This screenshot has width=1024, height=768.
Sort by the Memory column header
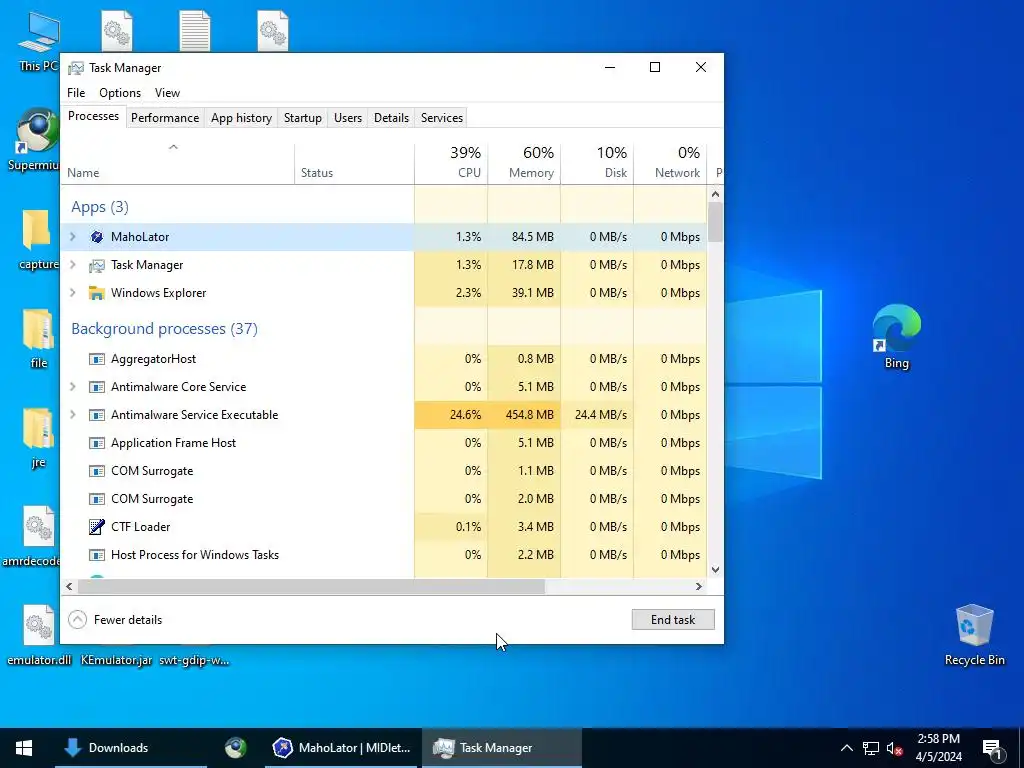(x=524, y=163)
